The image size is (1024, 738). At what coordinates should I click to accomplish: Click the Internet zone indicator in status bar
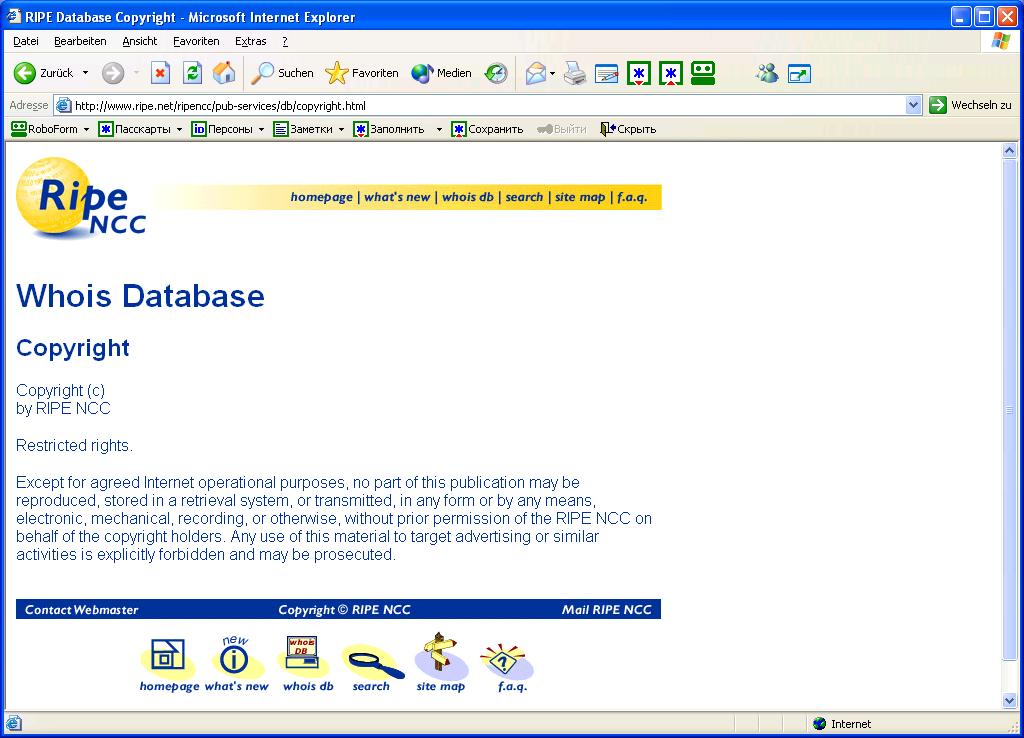(x=842, y=724)
